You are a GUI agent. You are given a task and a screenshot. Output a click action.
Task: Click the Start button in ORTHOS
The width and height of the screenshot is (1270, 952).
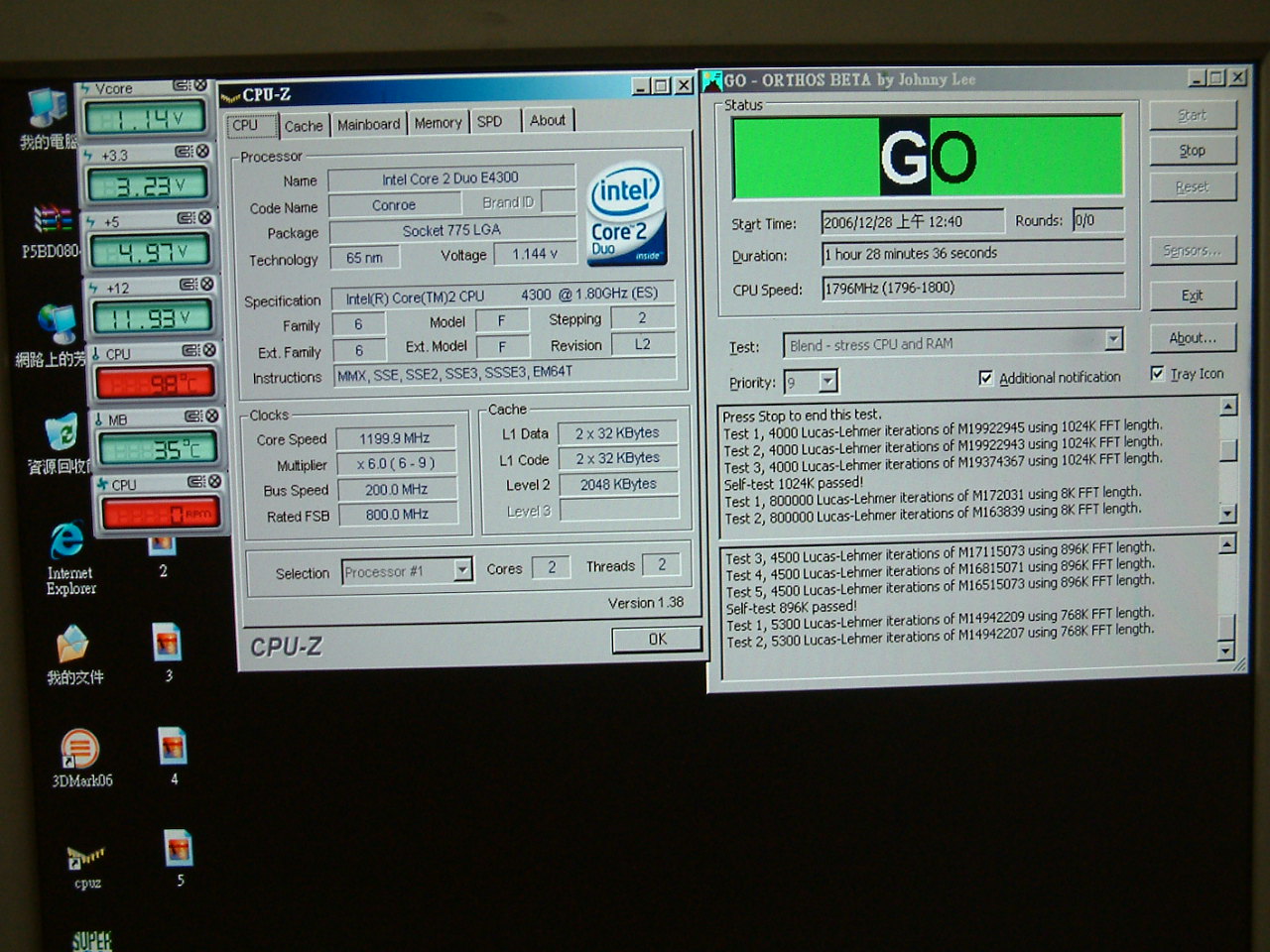[1193, 115]
